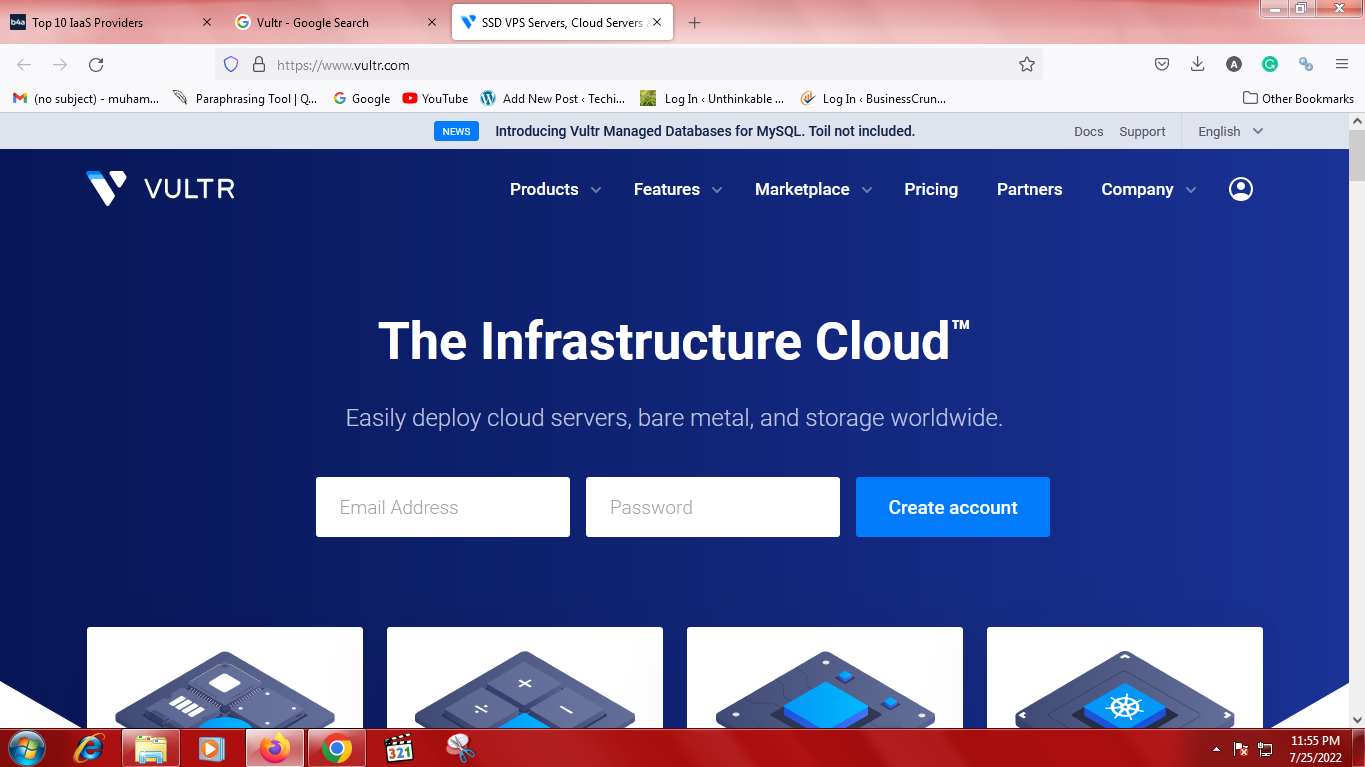Open the Firefox hamburger menu
The width and height of the screenshot is (1365, 767).
click(x=1342, y=65)
